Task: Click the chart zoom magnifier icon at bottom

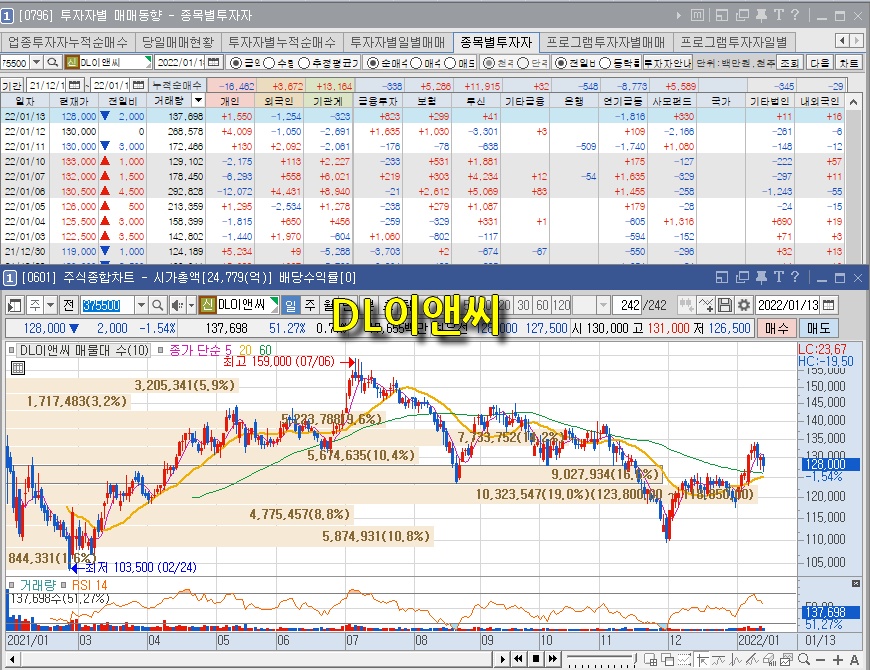Action: 803,659
